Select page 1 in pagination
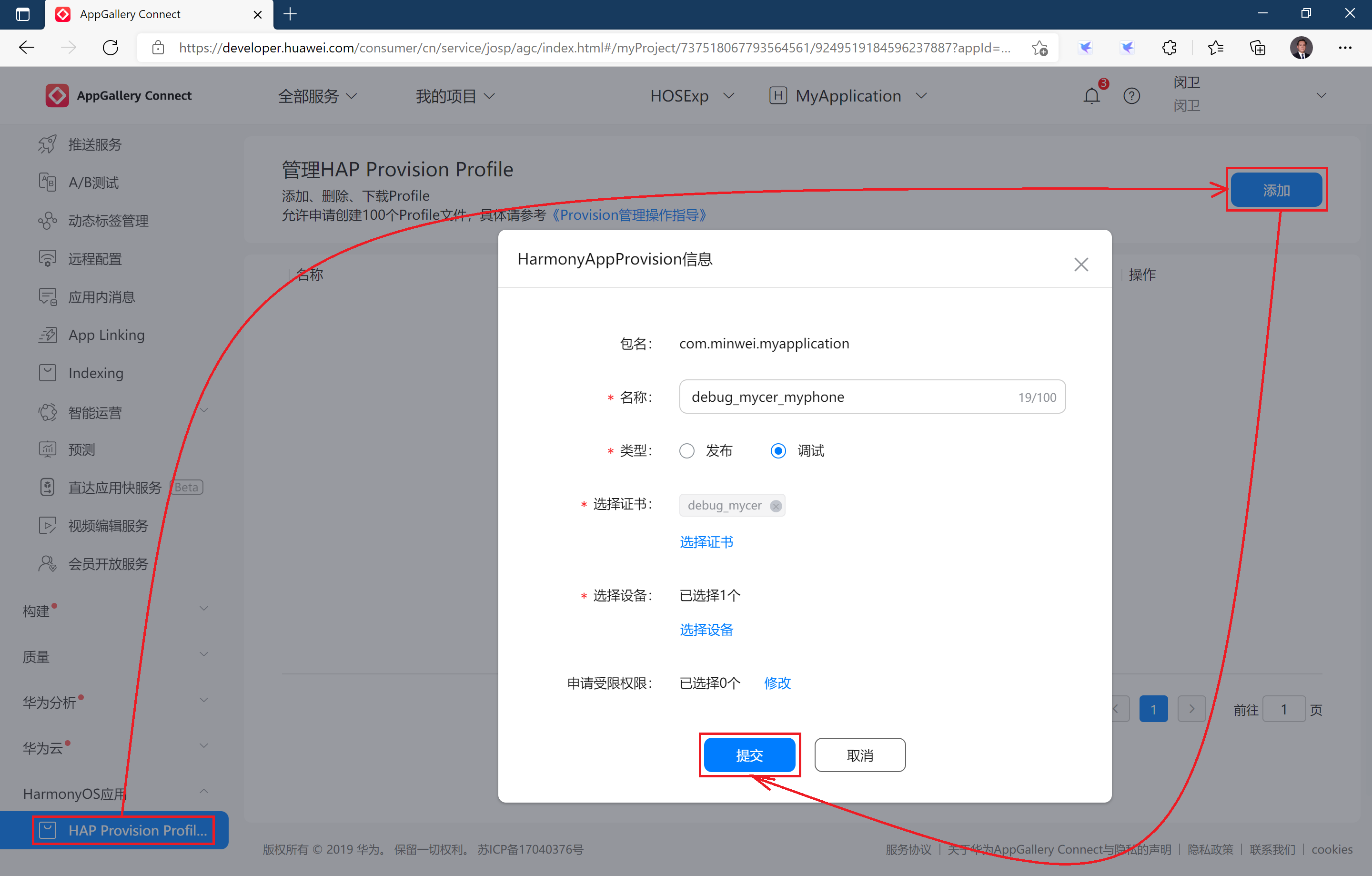Image resolution: width=1372 pixels, height=876 pixels. 1153,709
